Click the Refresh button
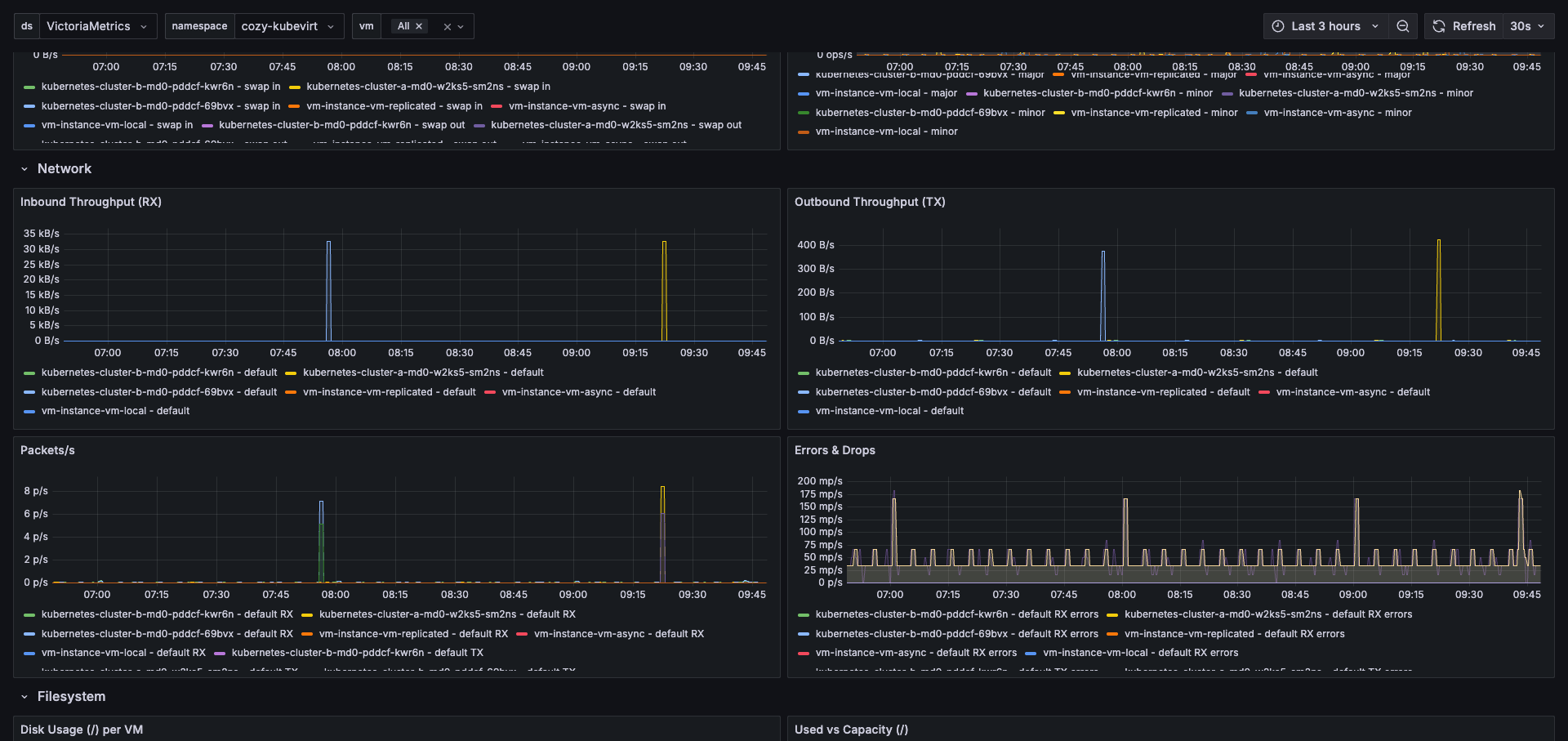The image size is (1568, 741). [x=1464, y=26]
